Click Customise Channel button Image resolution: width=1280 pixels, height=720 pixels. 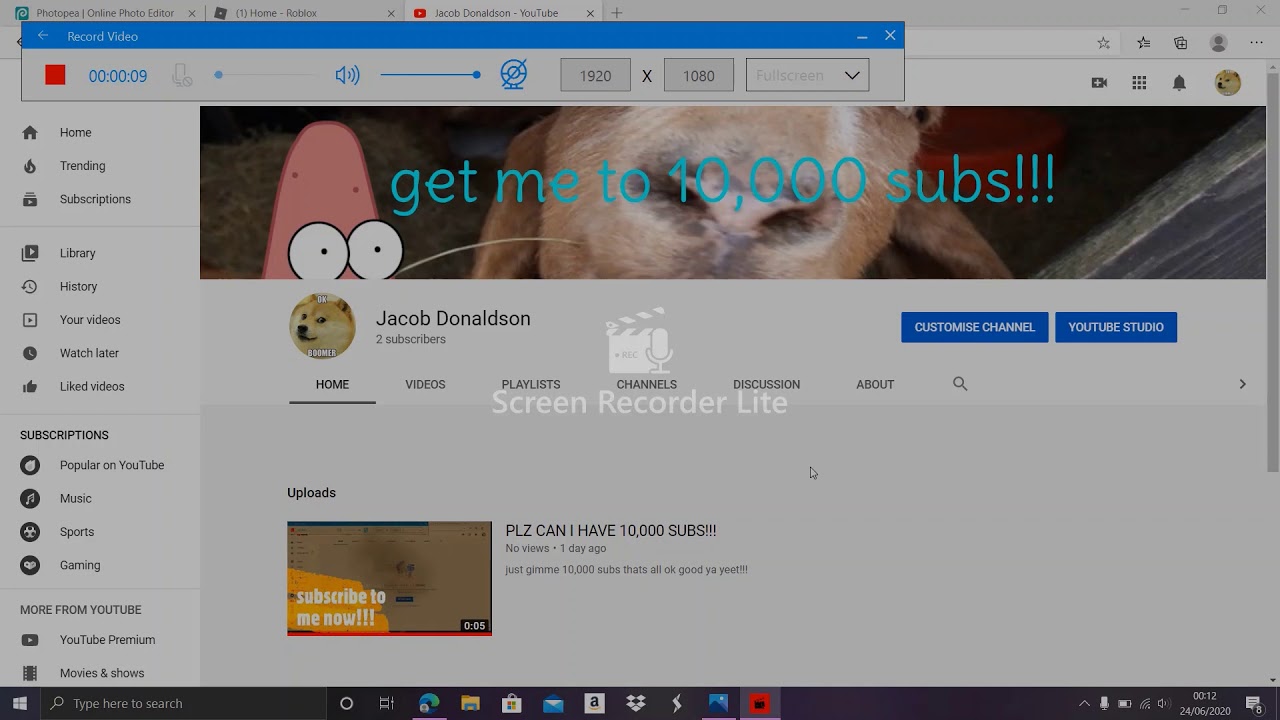click(x=974, y=327)
